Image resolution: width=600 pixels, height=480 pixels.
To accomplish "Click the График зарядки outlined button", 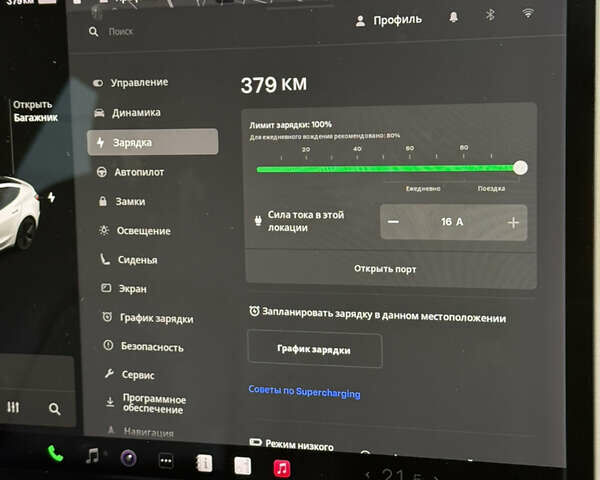I will [314, 349].
